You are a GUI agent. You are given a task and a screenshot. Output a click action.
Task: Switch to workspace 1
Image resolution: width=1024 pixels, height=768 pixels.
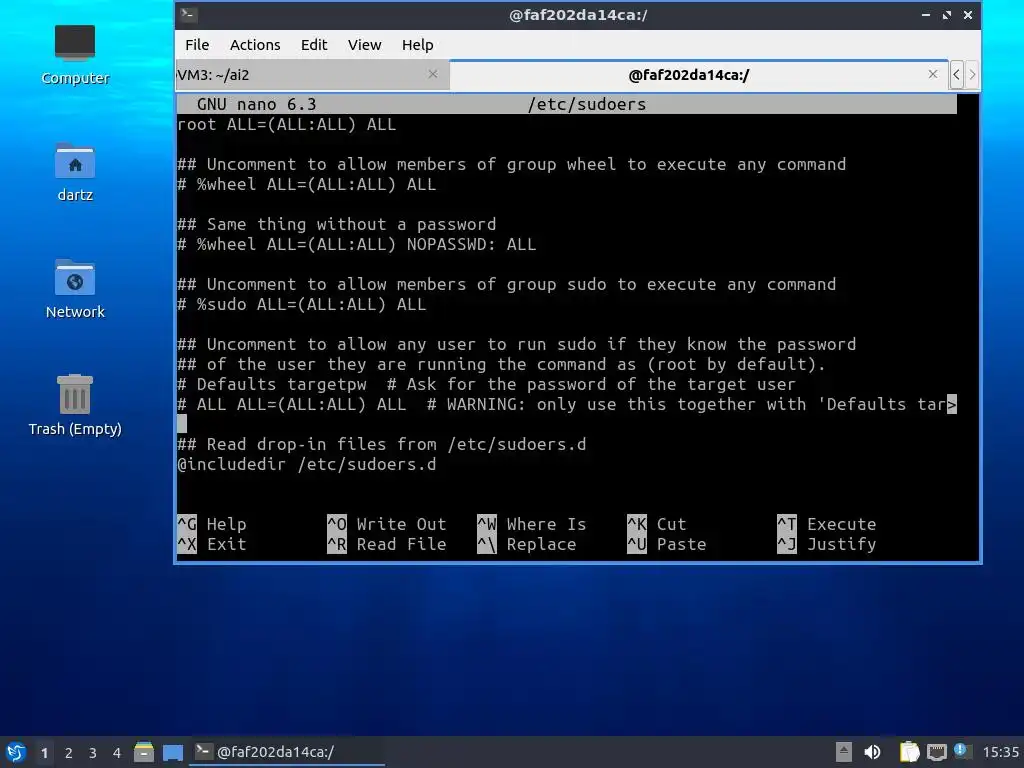[44, 752]
